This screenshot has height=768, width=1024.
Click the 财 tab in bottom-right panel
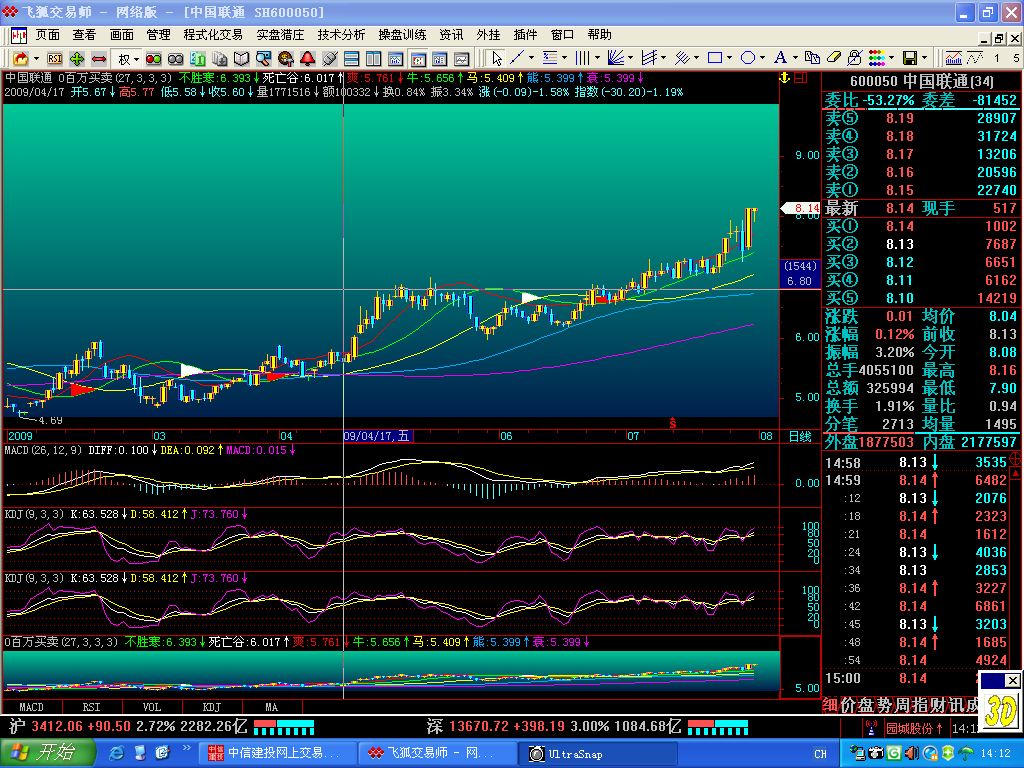pyautogui.click(x=938, y=705)
